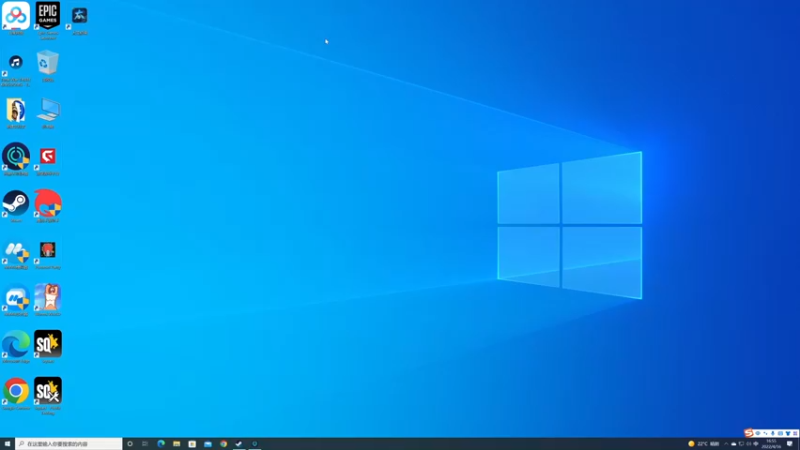Viewport: 800px width, 450px height.
Task: Open Cortana from the taskbar
Action: 130,444
